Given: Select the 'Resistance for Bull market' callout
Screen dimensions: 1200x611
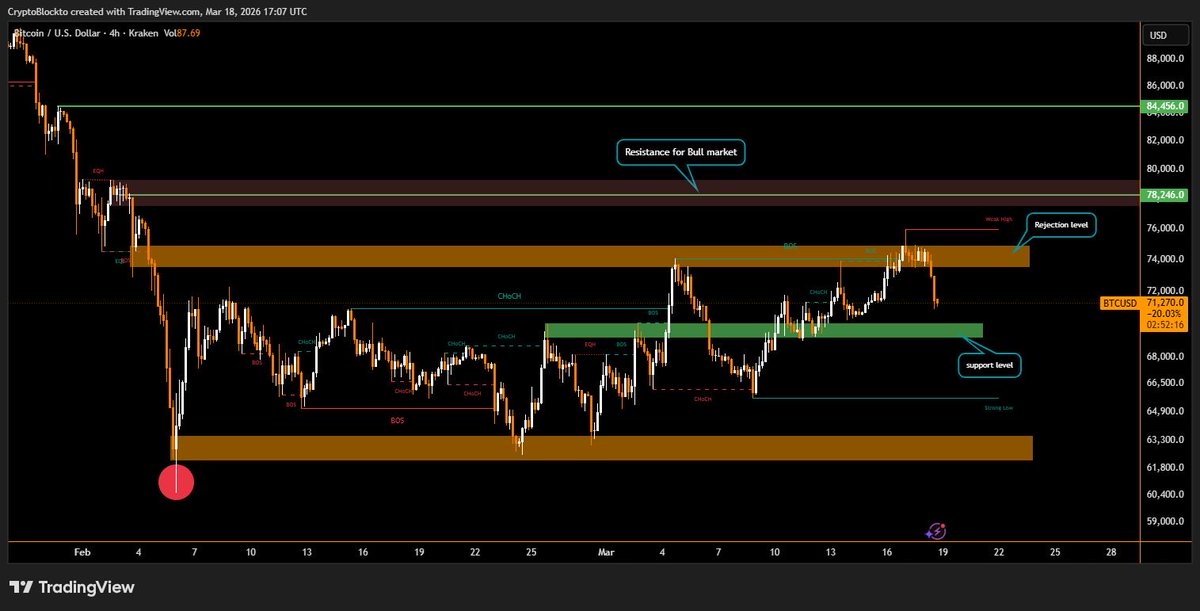Looking at the screenshot, I should 679,153.
